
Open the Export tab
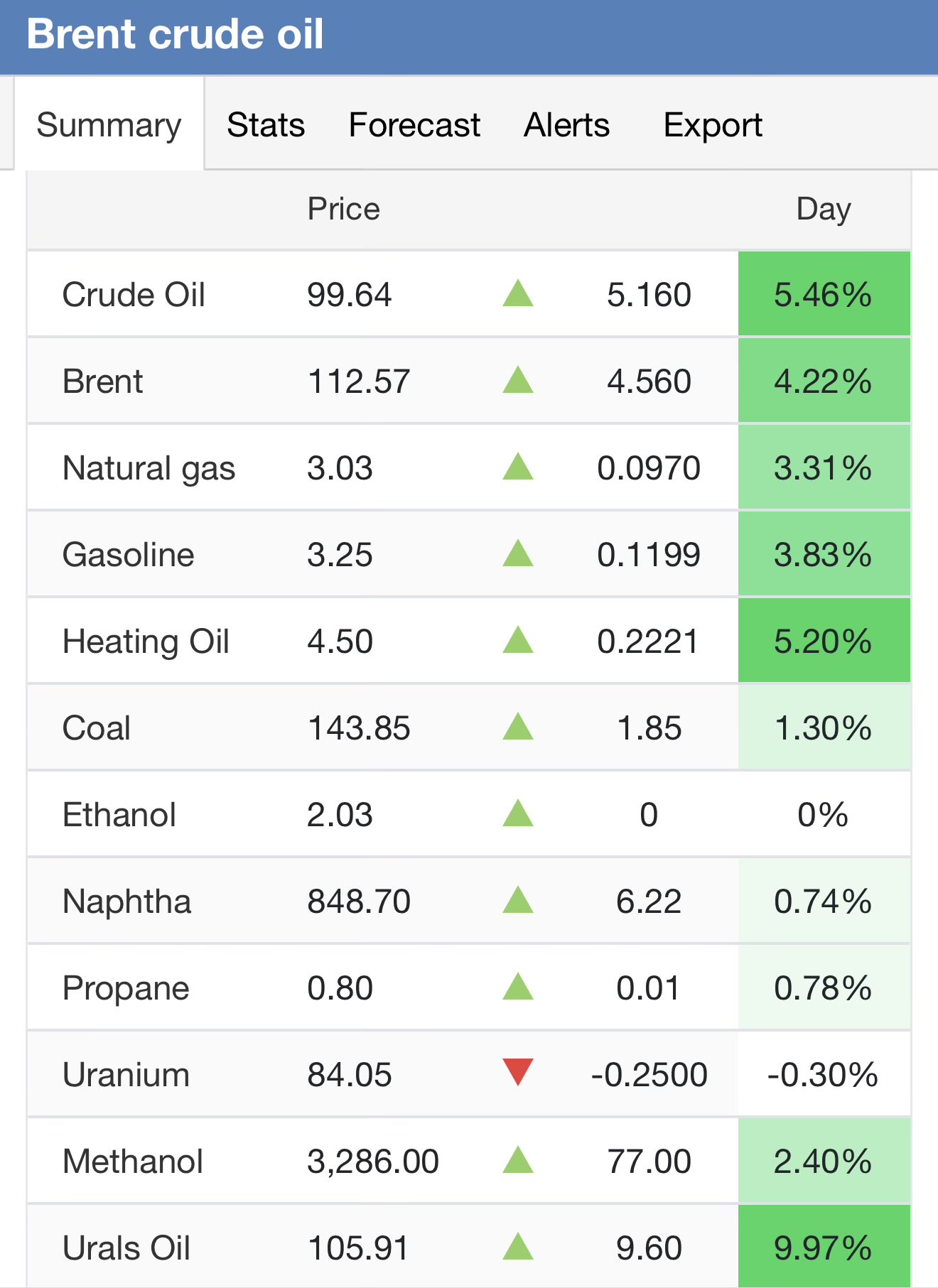point(713,125)
